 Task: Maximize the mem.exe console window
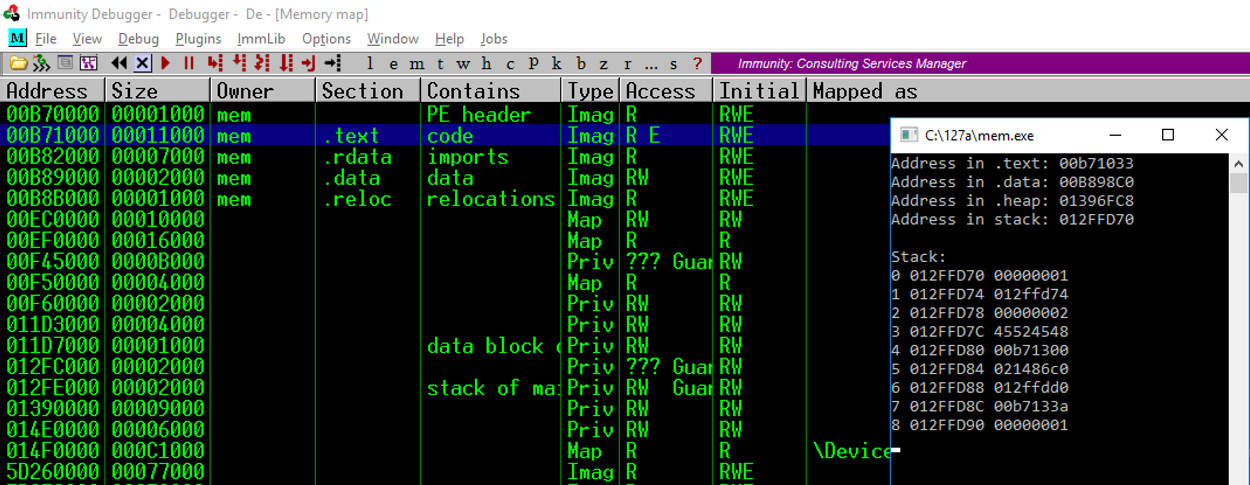click(x=1167, y=135)
